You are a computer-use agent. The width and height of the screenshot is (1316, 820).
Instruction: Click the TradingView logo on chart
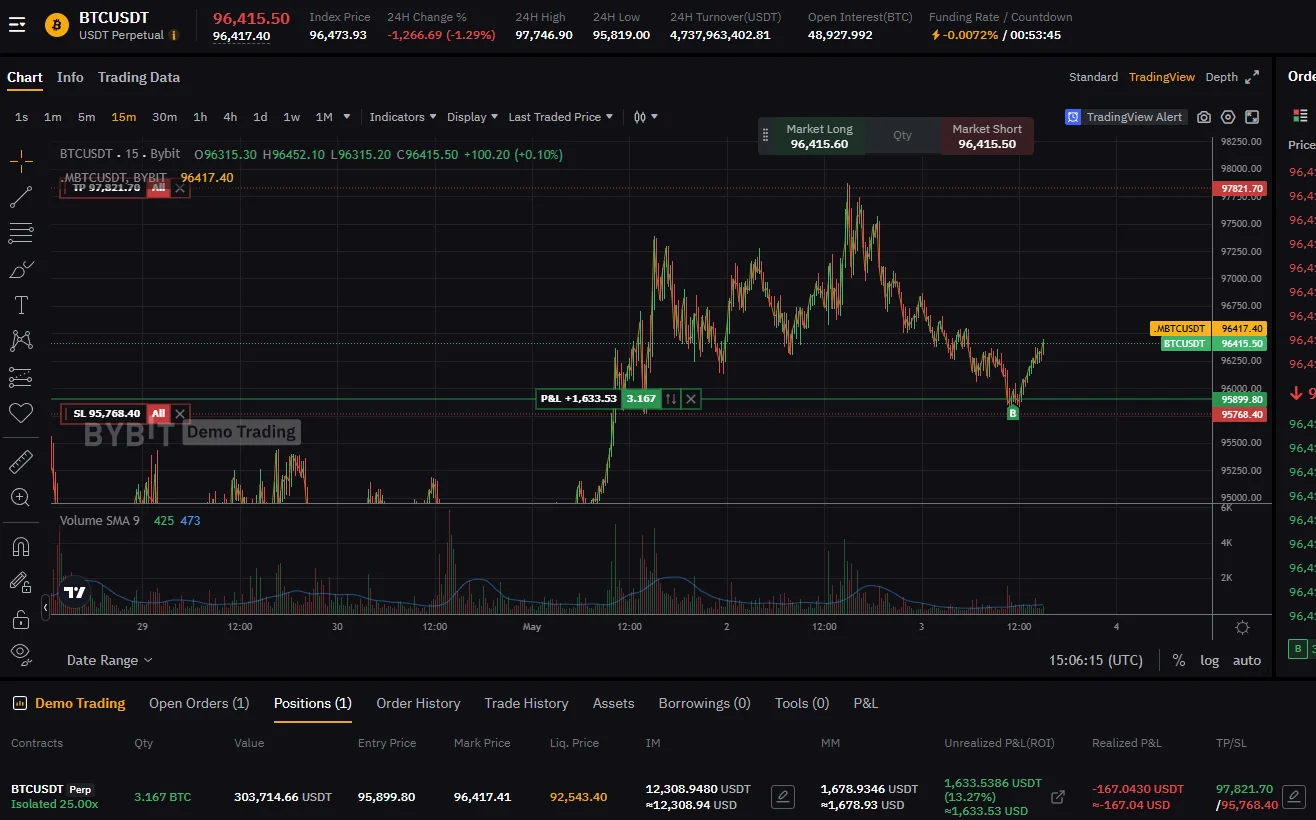[x=74, y=592]
